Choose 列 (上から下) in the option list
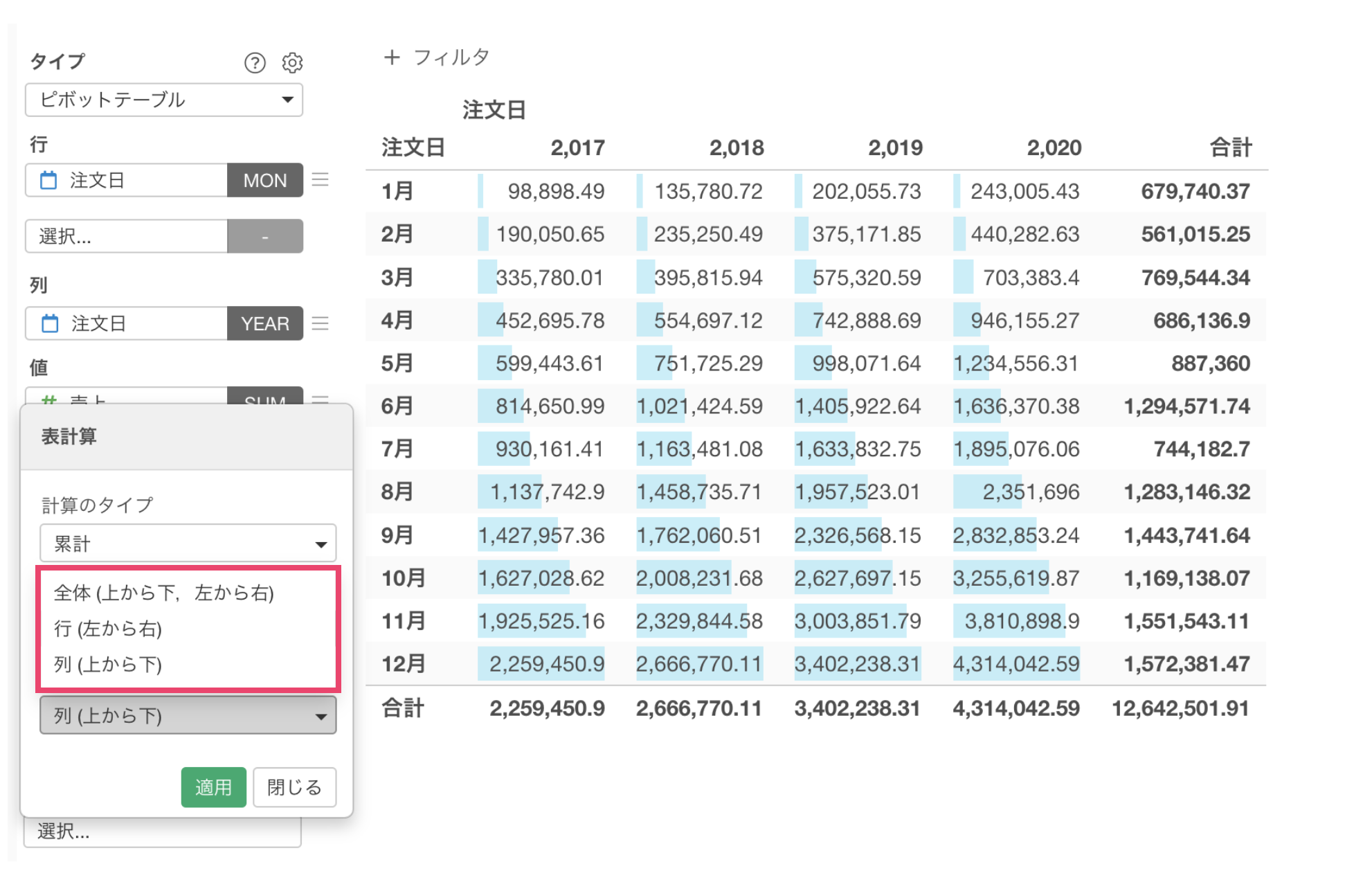 [108, 665]
